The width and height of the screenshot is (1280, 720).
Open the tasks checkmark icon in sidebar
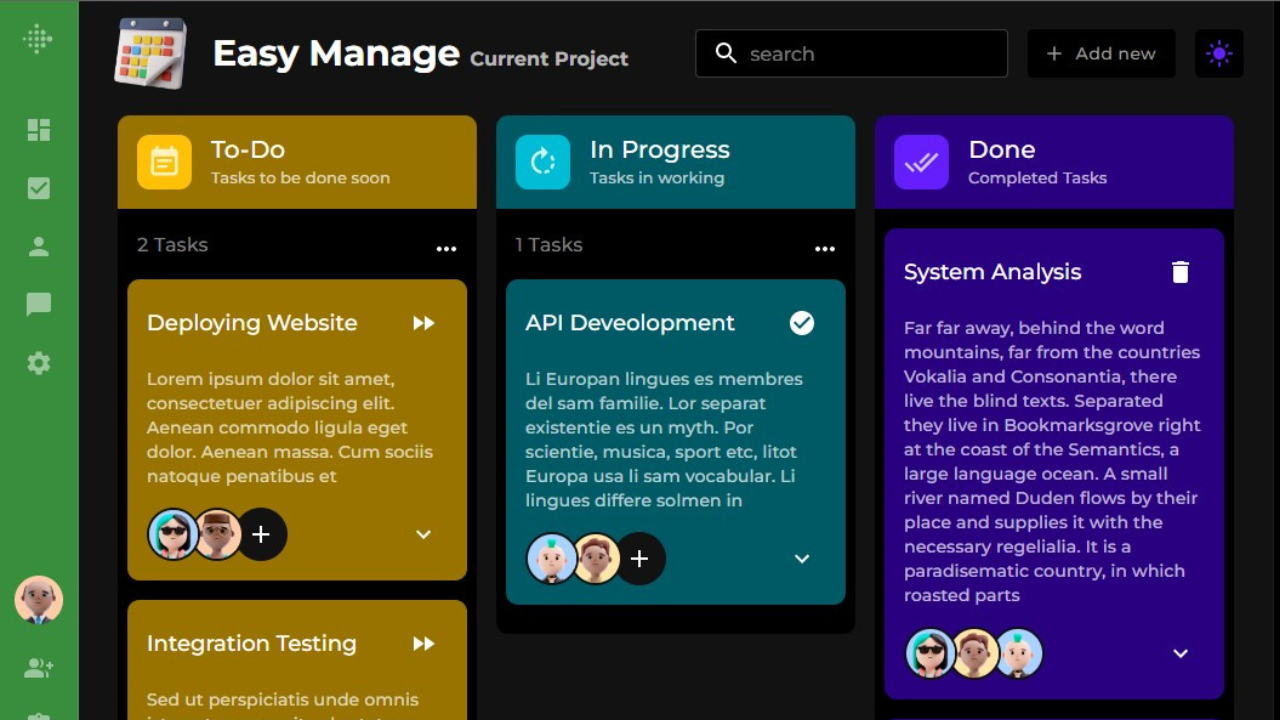39,188
